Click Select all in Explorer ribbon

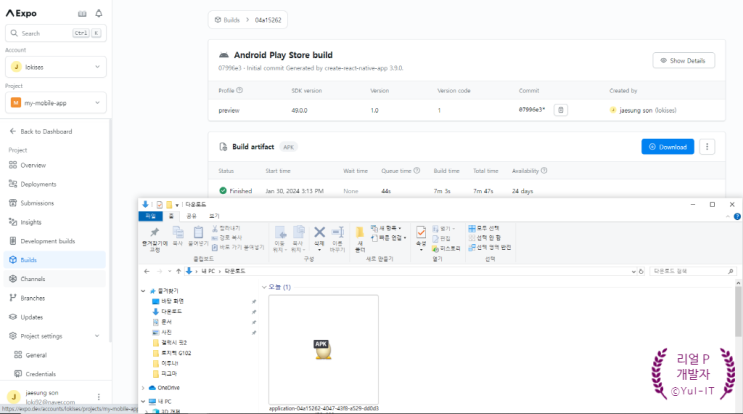(x=484, y=228)
